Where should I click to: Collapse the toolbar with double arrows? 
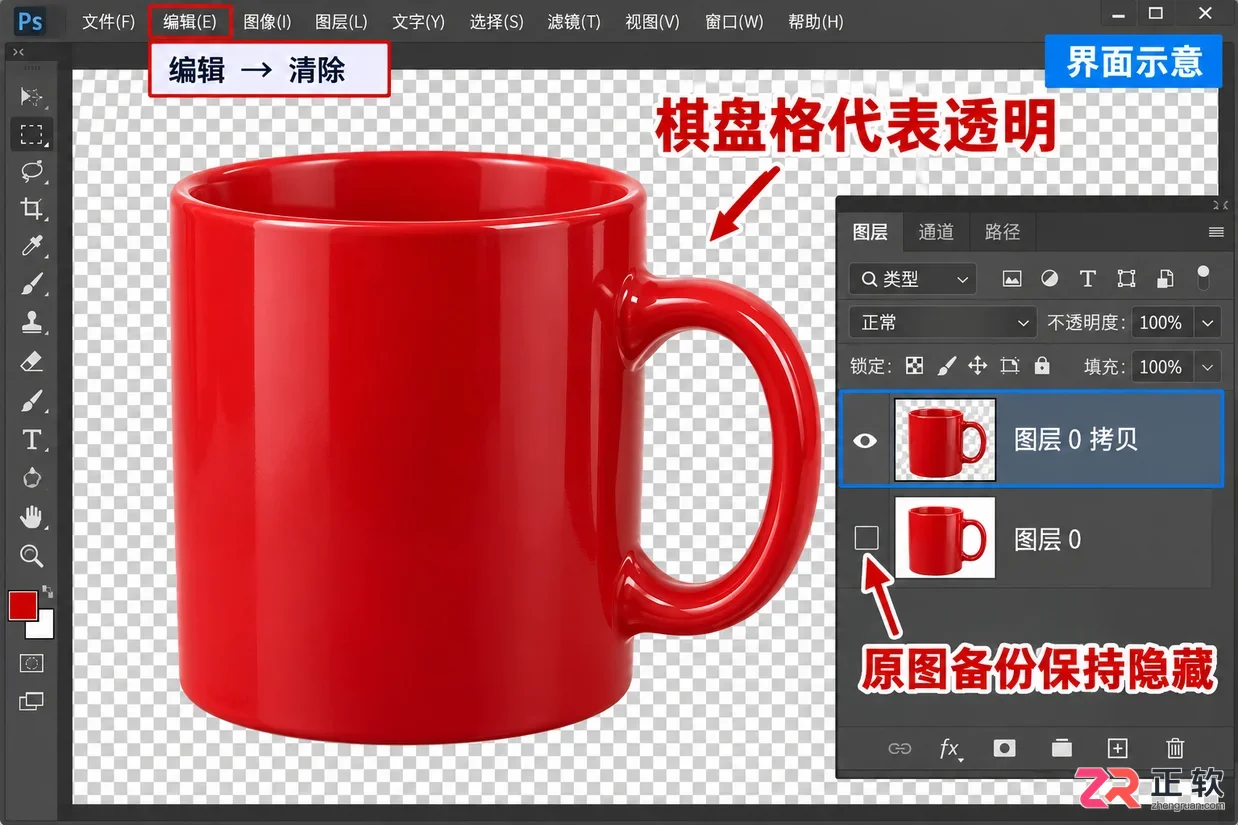19,52
